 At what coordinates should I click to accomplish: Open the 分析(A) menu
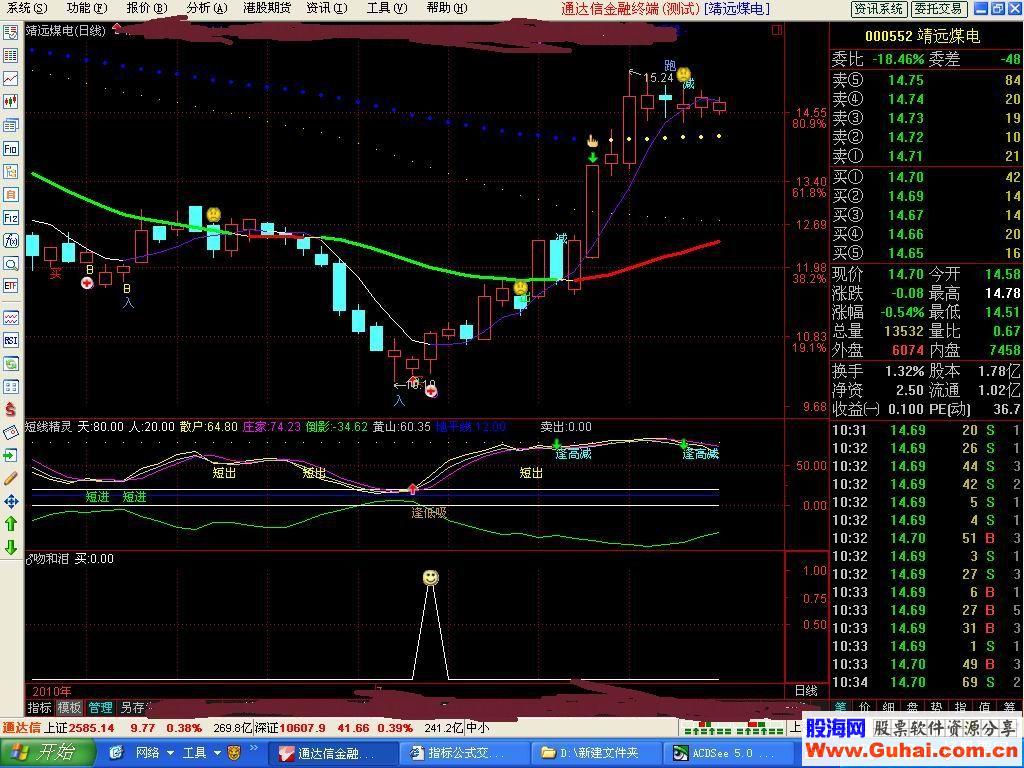[x=206, y=8]
